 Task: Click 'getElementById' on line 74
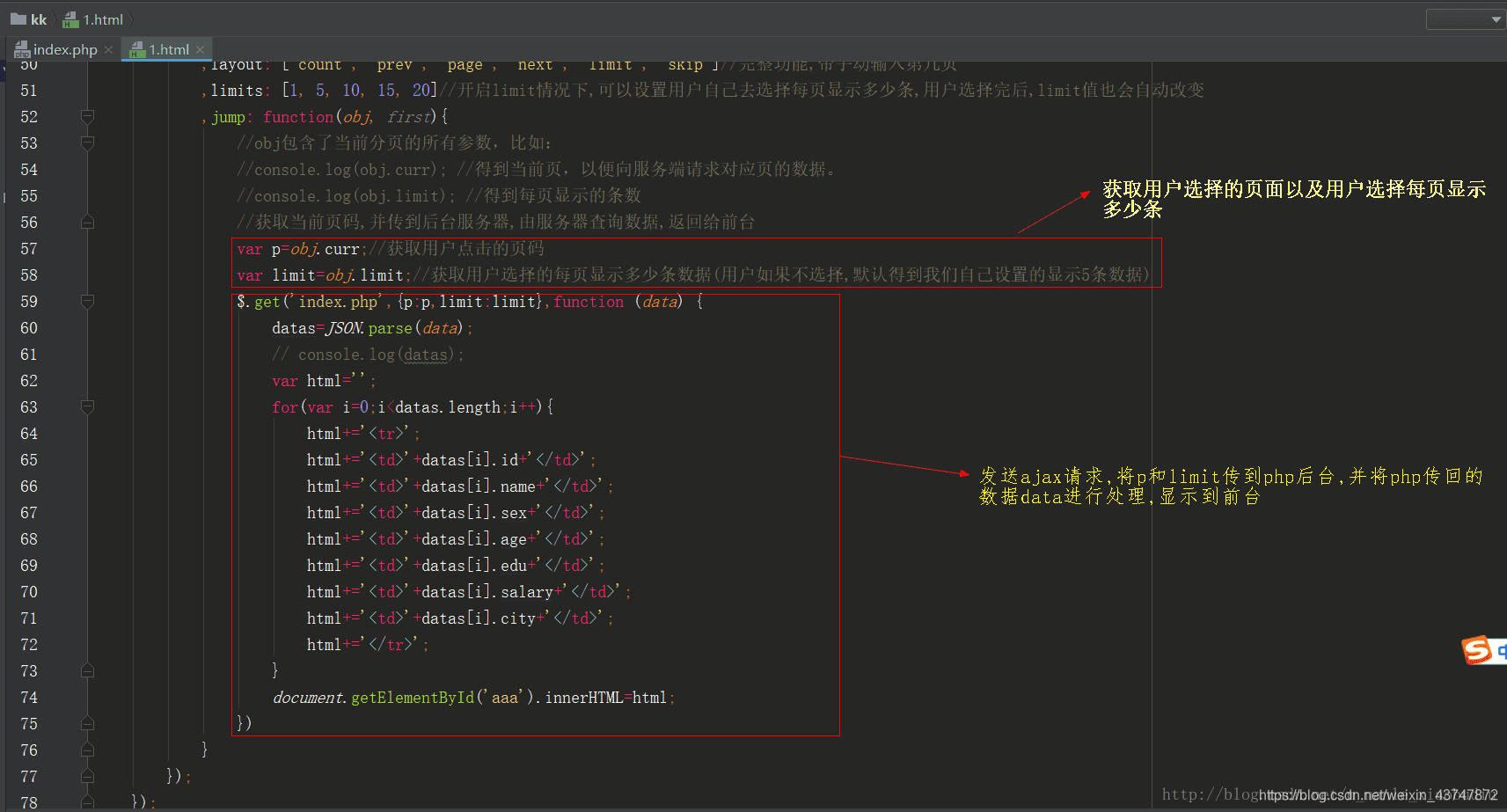[413, 698]
